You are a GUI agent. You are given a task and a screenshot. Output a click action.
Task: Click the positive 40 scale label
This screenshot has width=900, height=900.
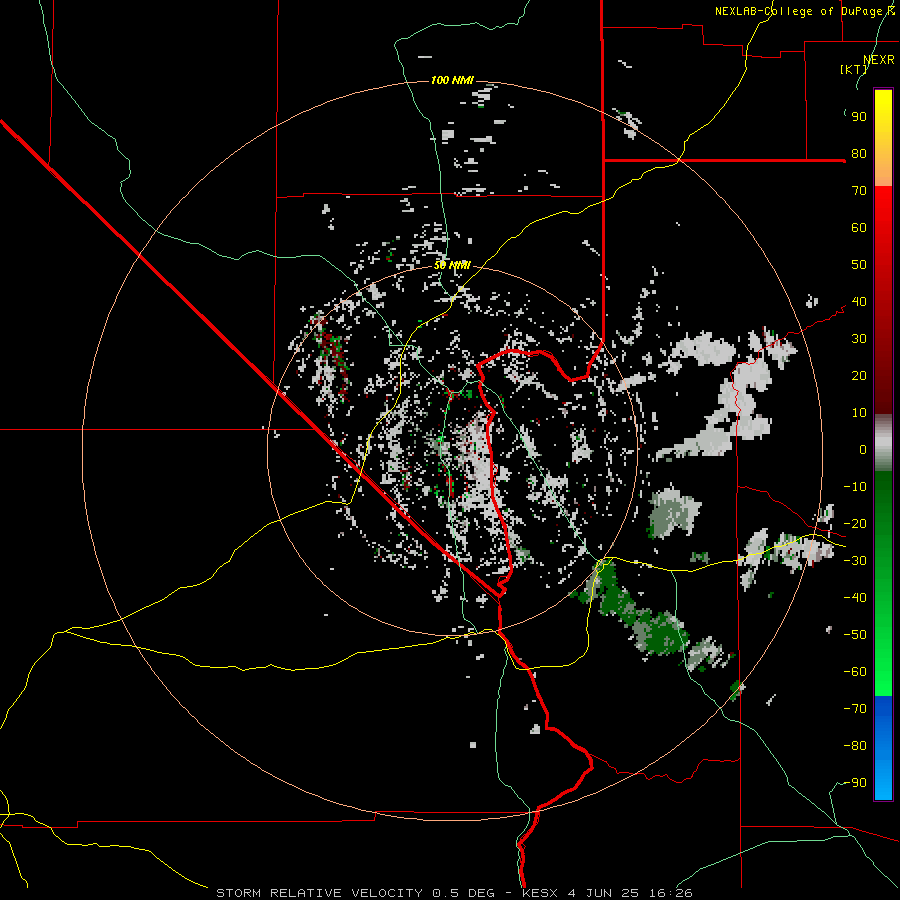[x=859, y=302]
